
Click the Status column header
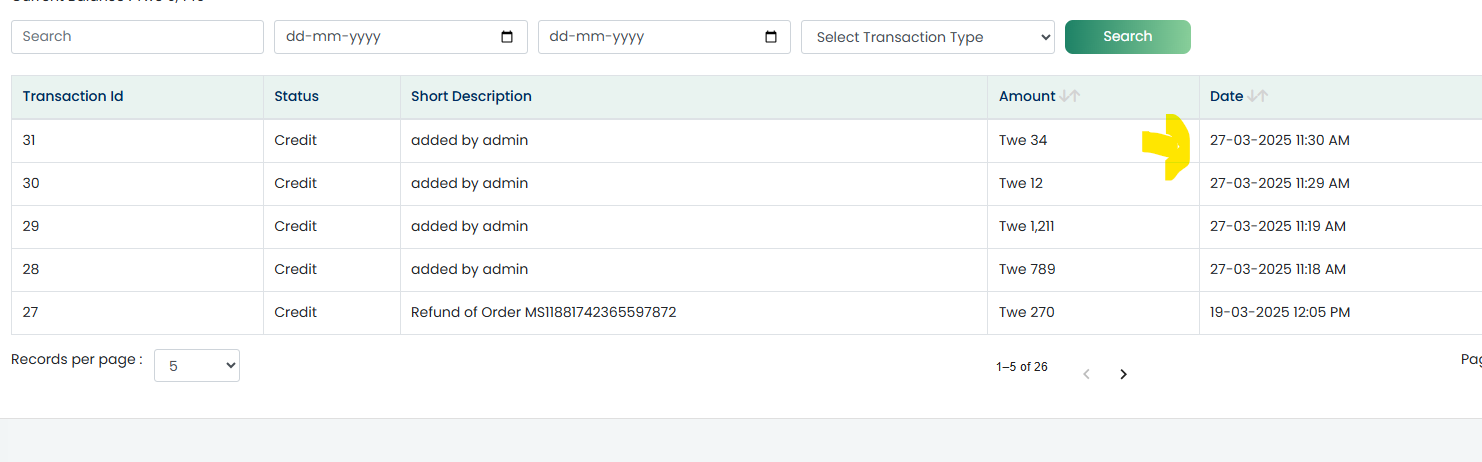tap(297, 96)
